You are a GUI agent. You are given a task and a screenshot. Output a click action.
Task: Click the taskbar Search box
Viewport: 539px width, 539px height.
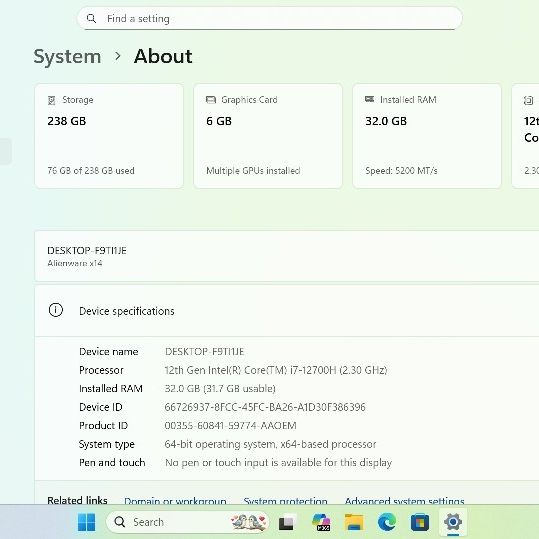(188, 522)
